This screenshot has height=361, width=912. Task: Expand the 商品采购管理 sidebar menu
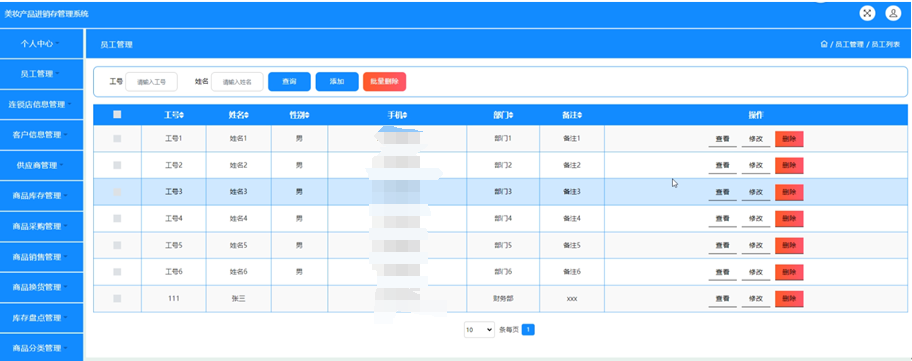(41, 226)
